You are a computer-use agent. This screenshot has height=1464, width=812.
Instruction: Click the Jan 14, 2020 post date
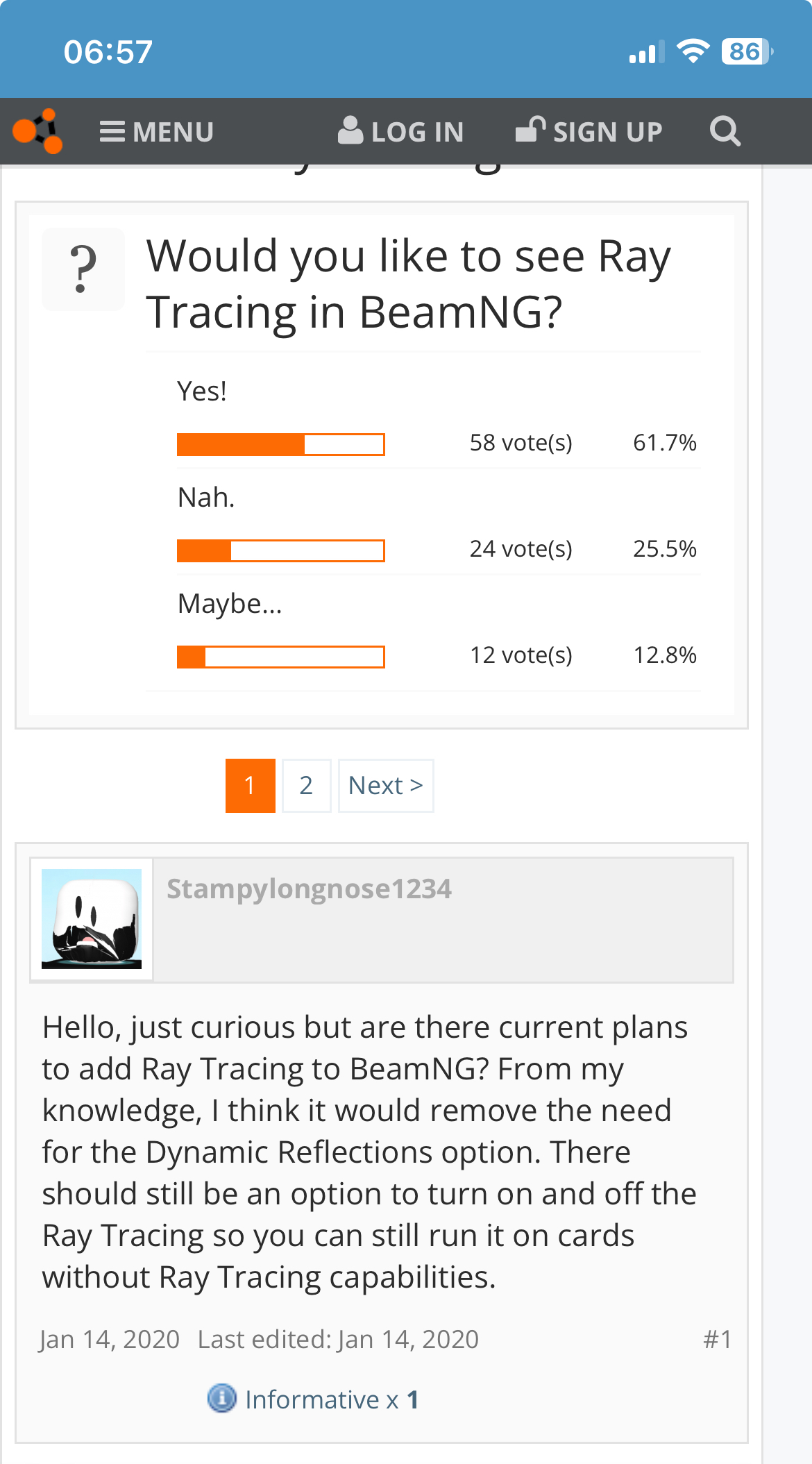[x=110, y=1339]
